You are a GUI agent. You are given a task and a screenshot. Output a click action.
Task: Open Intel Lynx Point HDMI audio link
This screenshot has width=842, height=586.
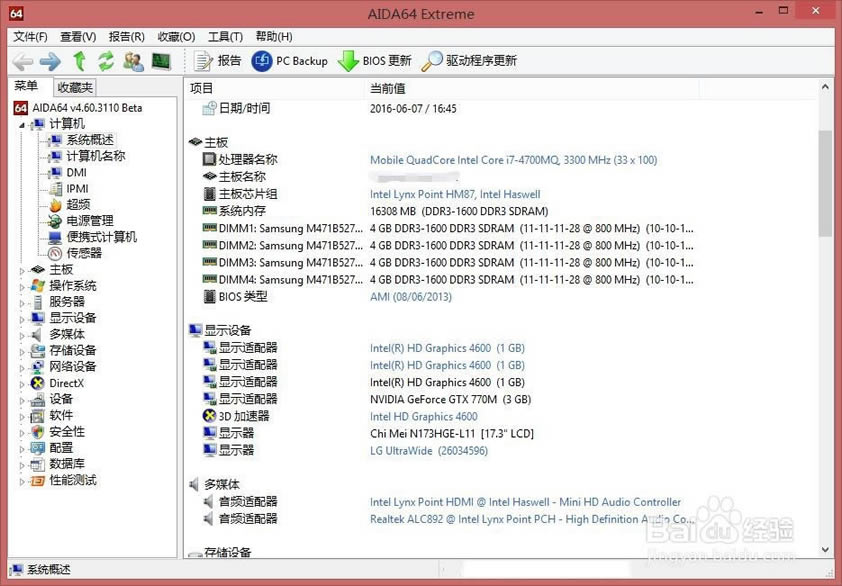point(525,502)
